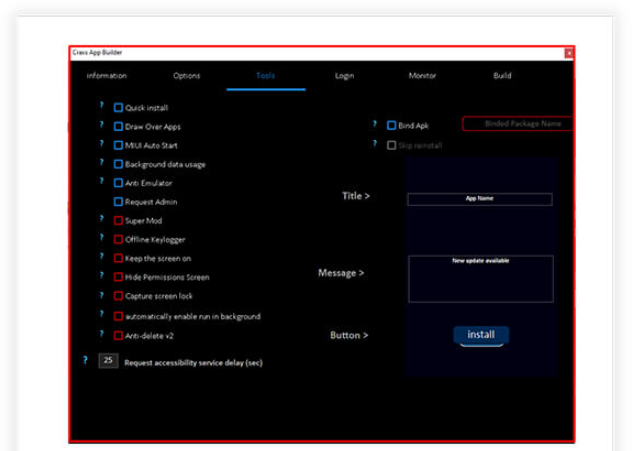Image resolution: width=632 pixels, height=451 pixels.
Task: Click the help icon beside Quick install
Action: coord(101,106)
